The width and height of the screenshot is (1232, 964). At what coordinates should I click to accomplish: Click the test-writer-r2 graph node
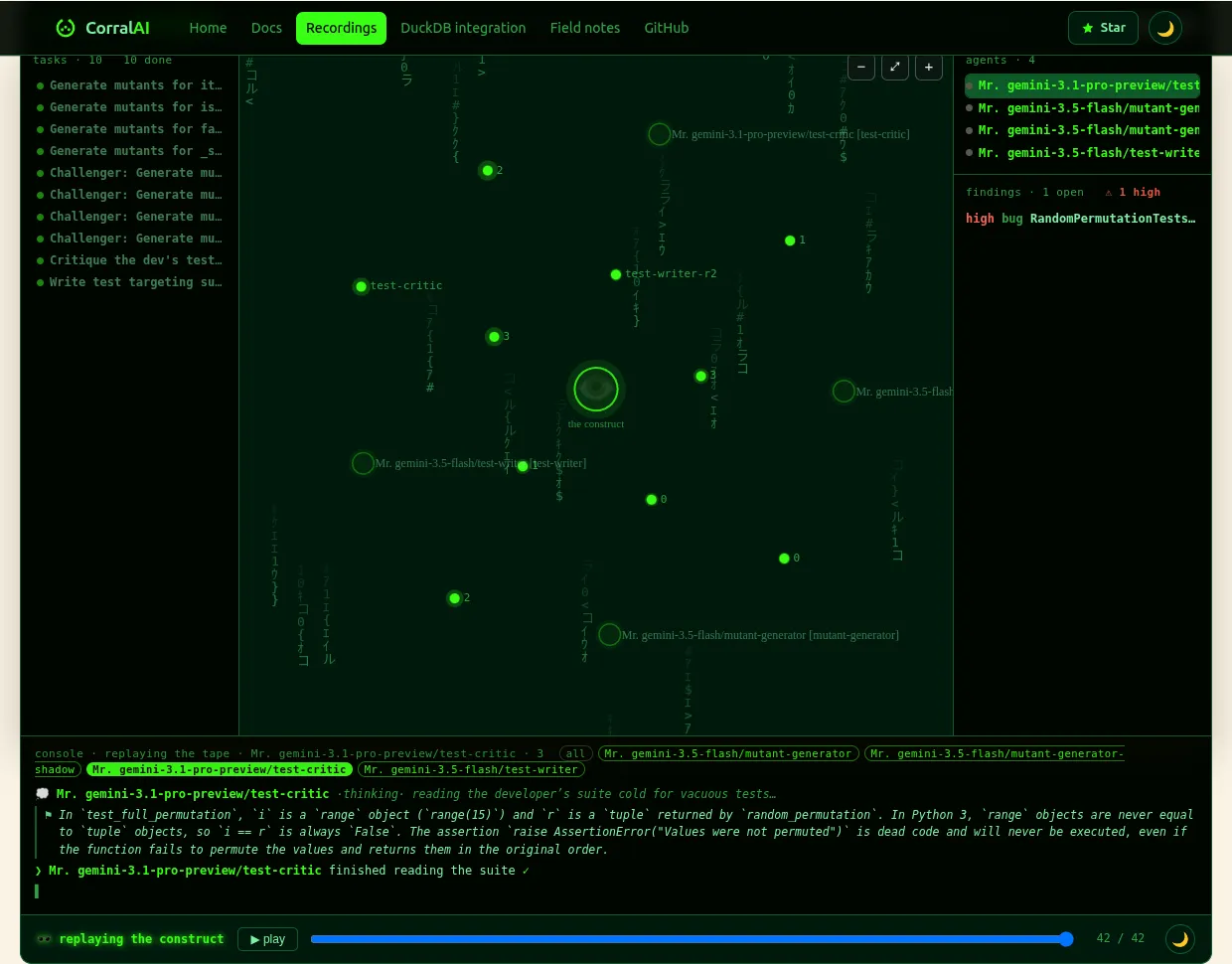[616, 274]
